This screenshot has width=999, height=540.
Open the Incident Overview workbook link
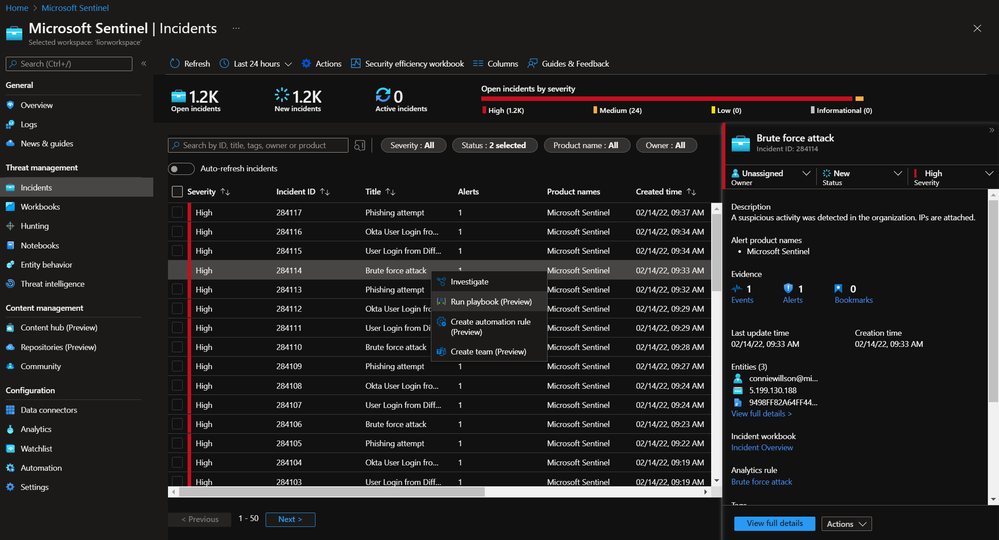click(x=761, y=448)
